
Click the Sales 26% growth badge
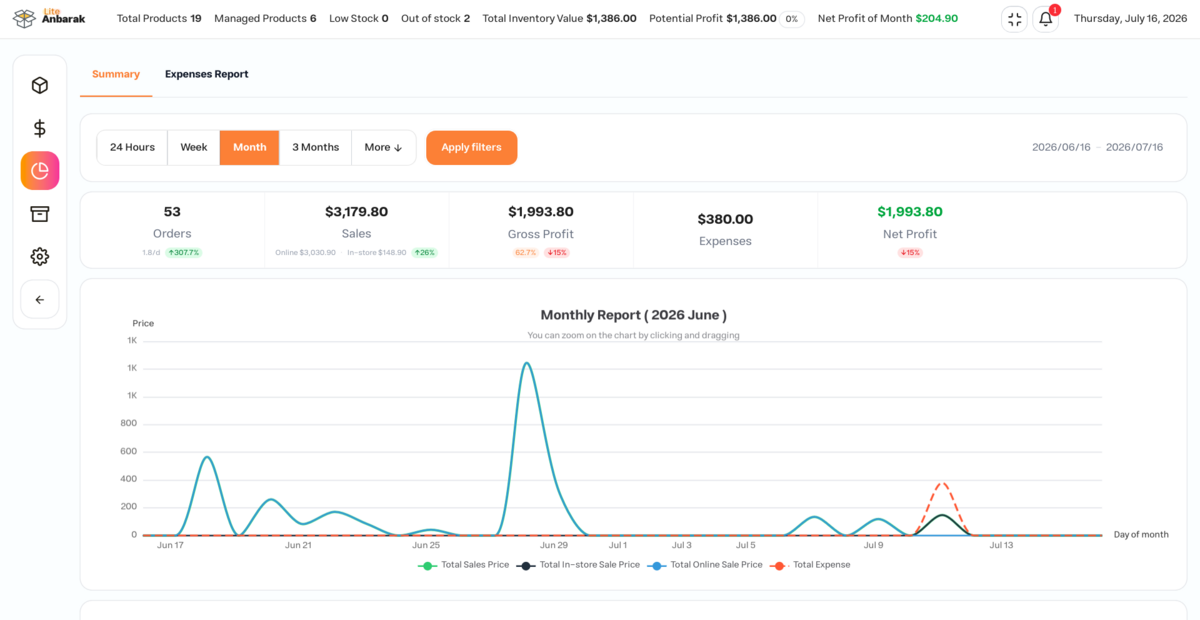425,253
